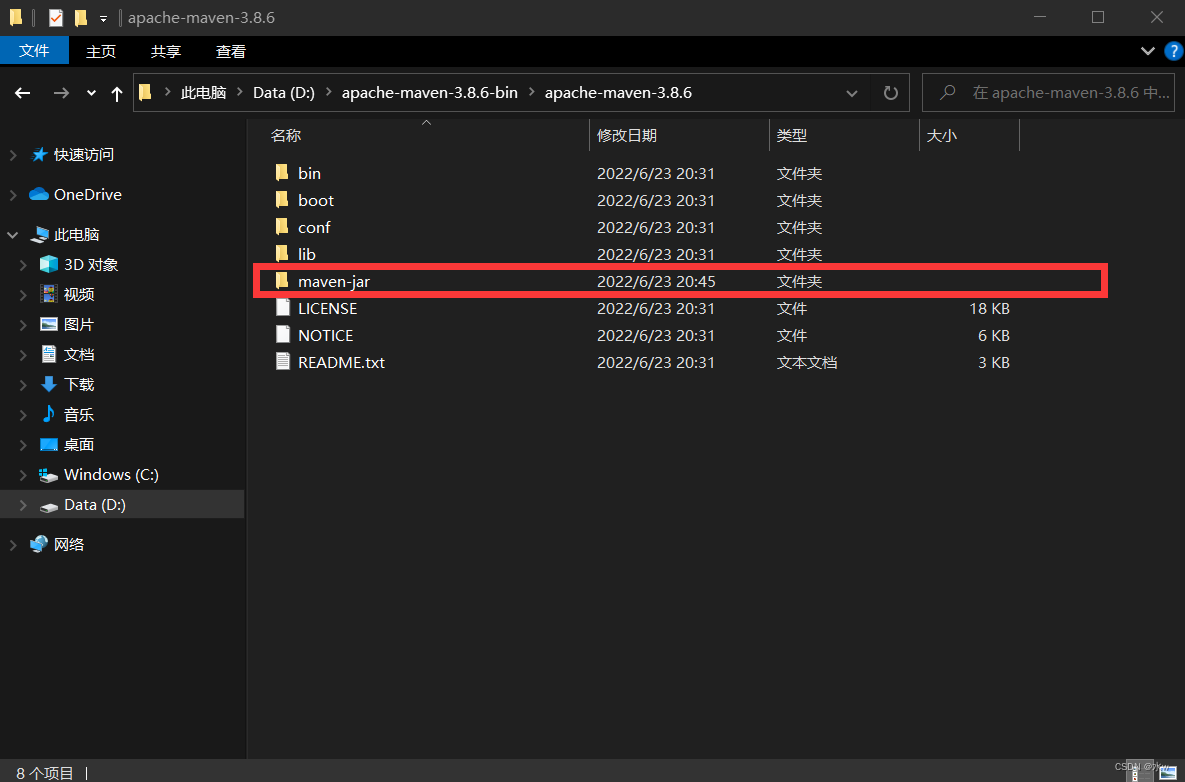Click the 桌面 desktop icon

49,444
